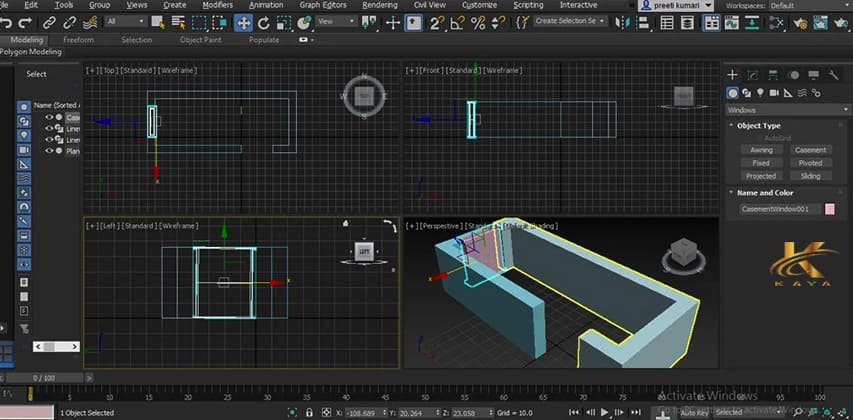Choose the Casement window type button
853x420 pixels.
coord(810,150)
